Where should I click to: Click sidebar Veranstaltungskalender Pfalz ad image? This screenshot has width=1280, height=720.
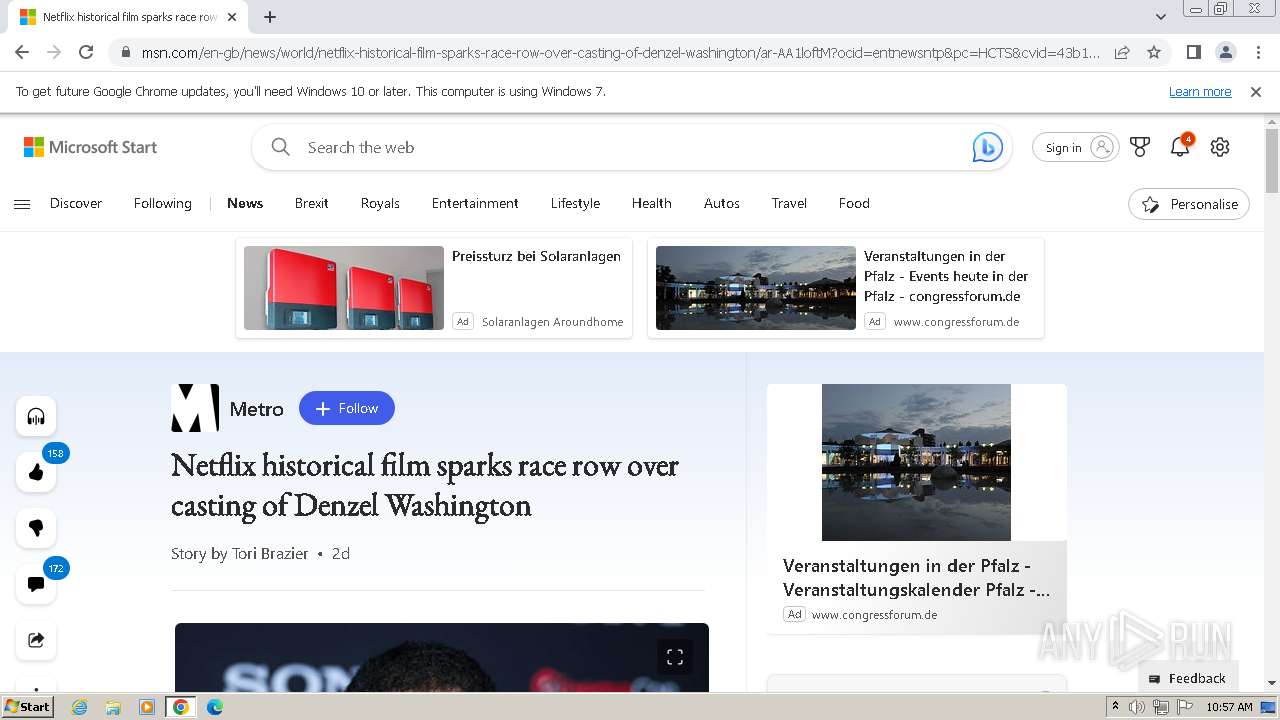coord(916,462)
